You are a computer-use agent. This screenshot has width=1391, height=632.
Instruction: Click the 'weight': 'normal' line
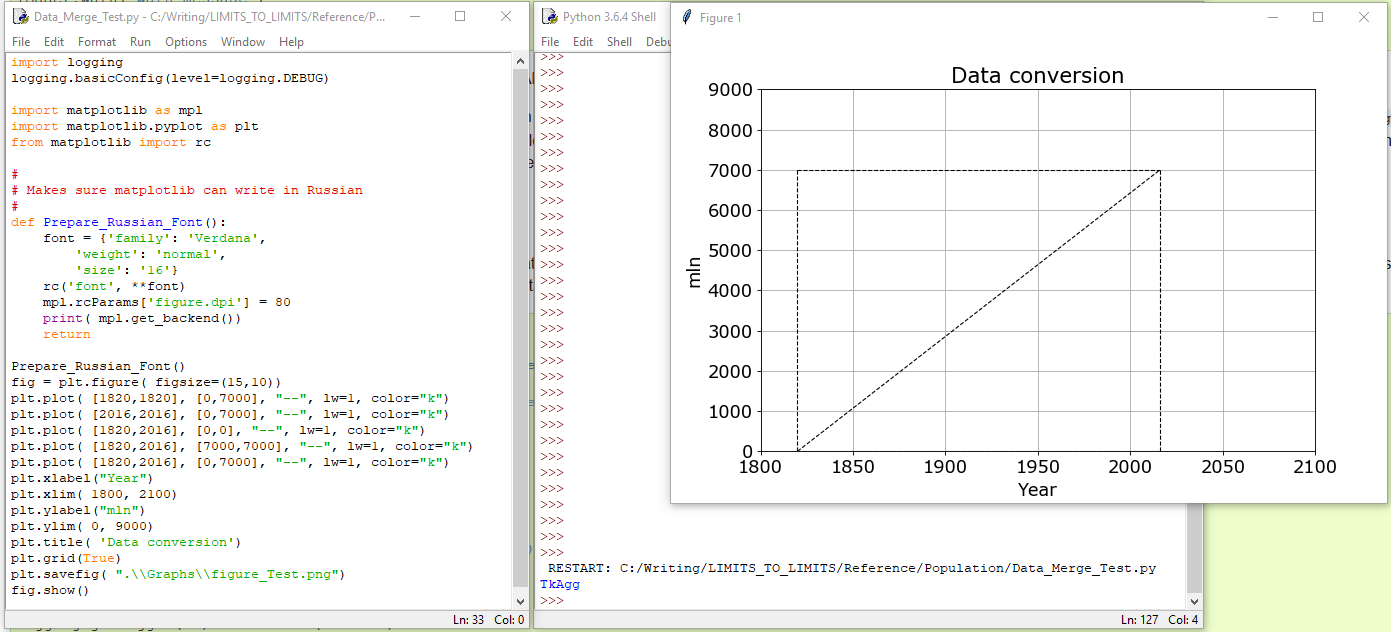[x=151, y=254]
